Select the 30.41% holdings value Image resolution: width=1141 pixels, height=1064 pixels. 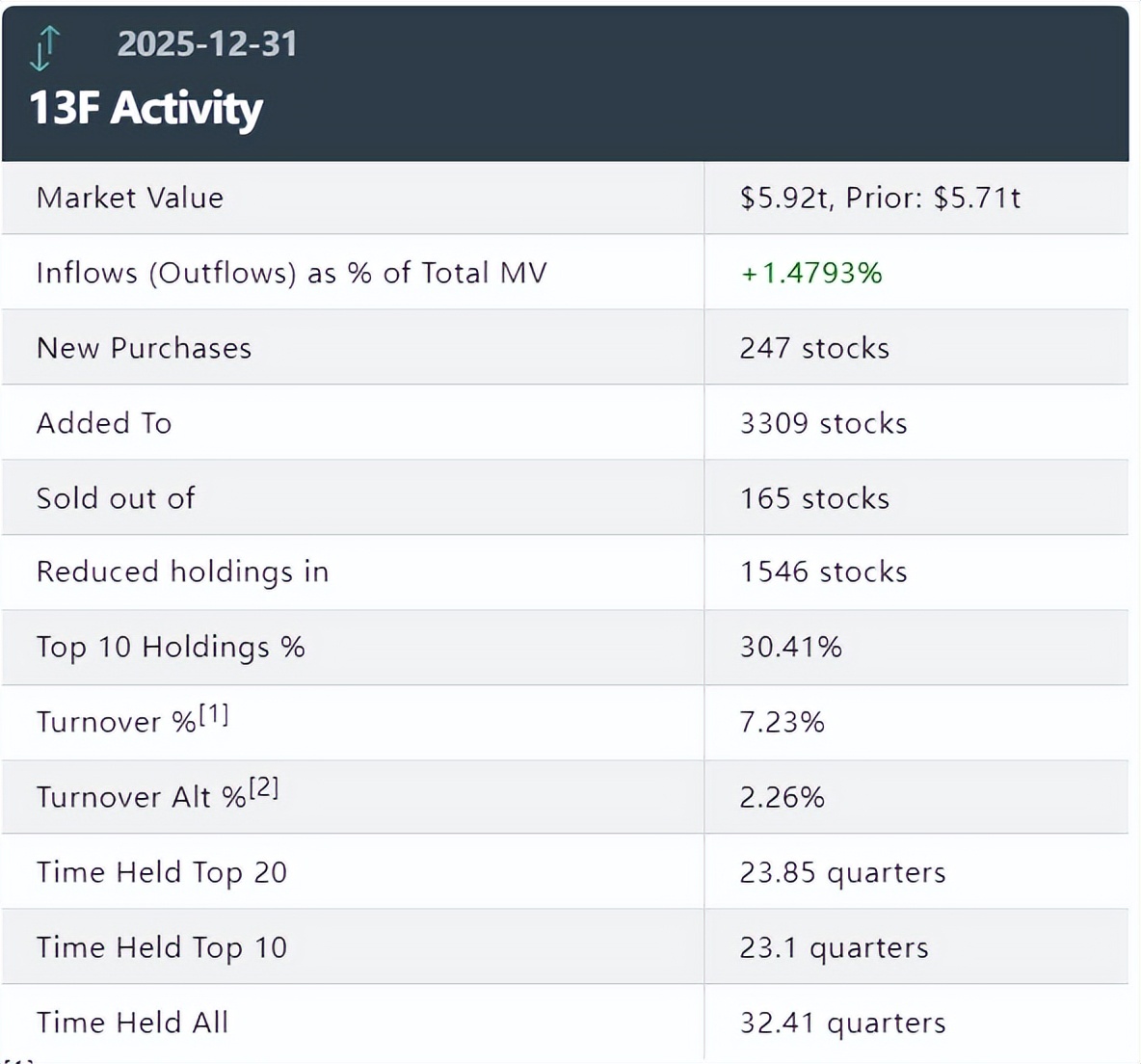[790, 647]
